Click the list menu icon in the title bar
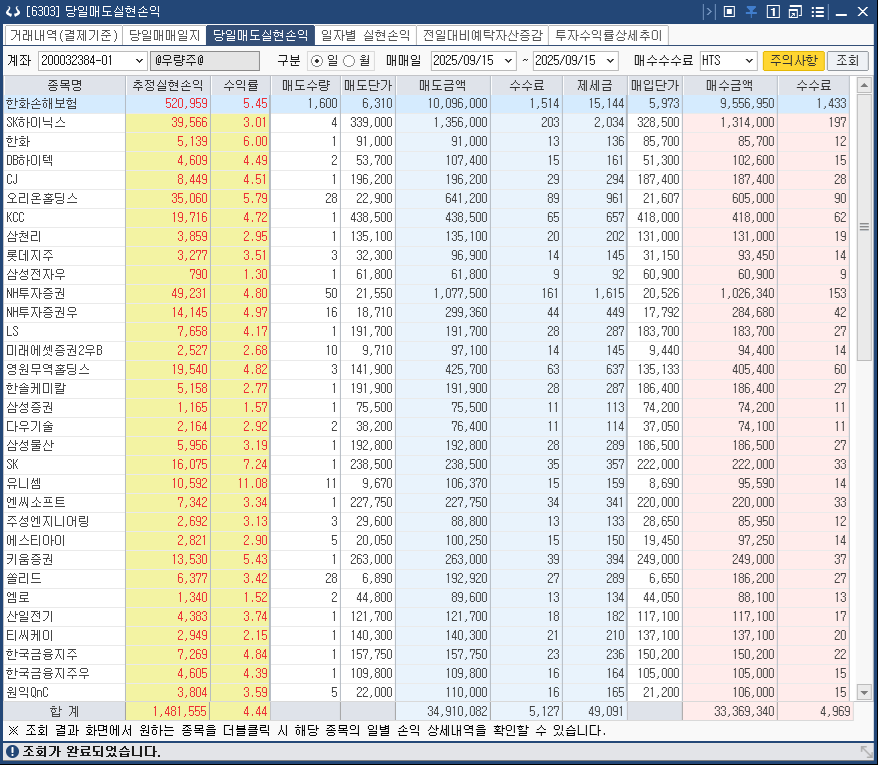Image resolution: width=878 pixels, height=765 pixels. coord(818,11)
